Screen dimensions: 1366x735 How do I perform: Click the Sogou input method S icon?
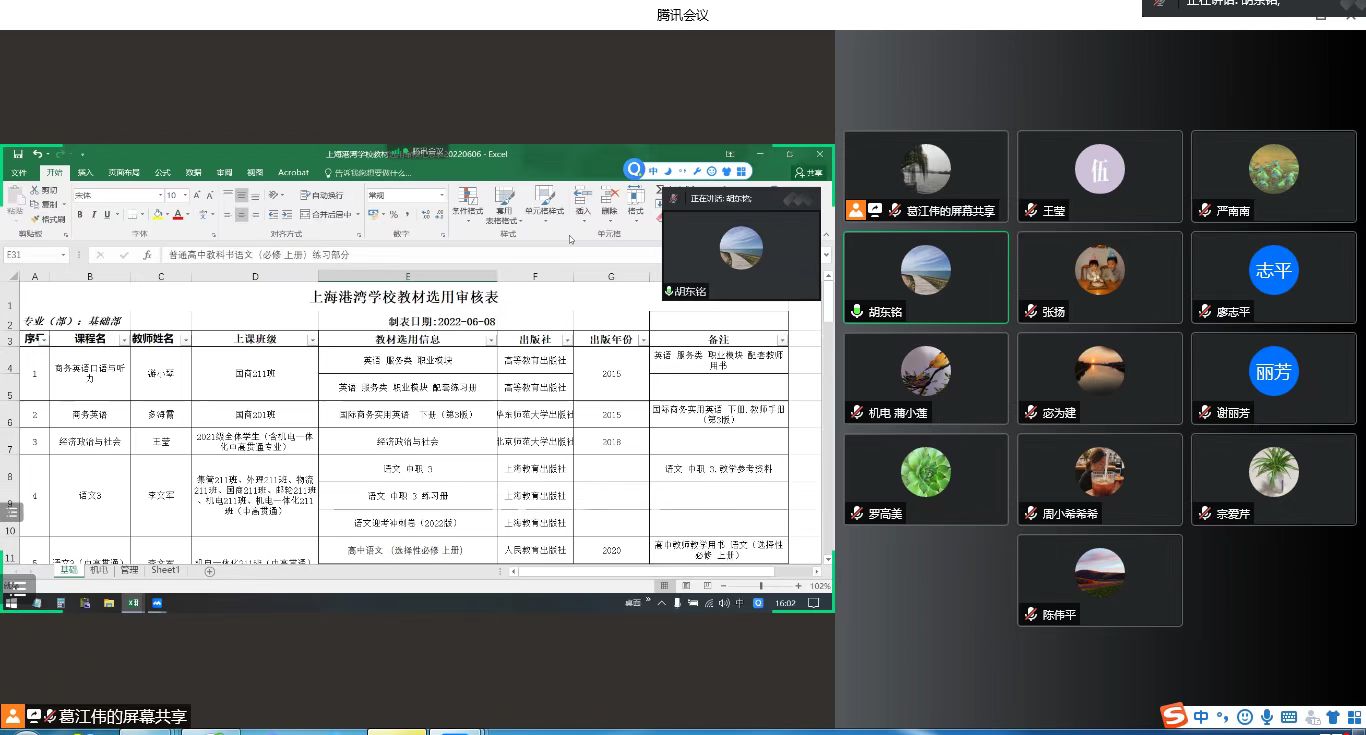1173,715
